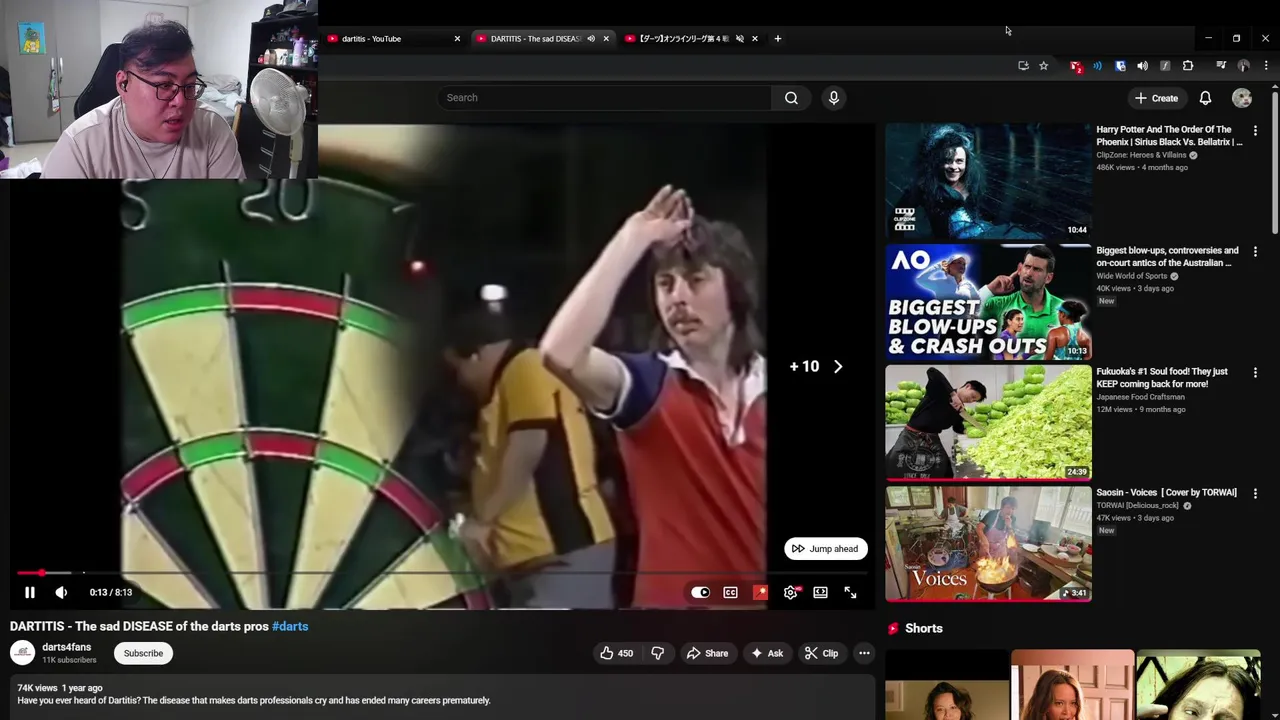Unmute the Japanese darts league tab

point(740,39)
